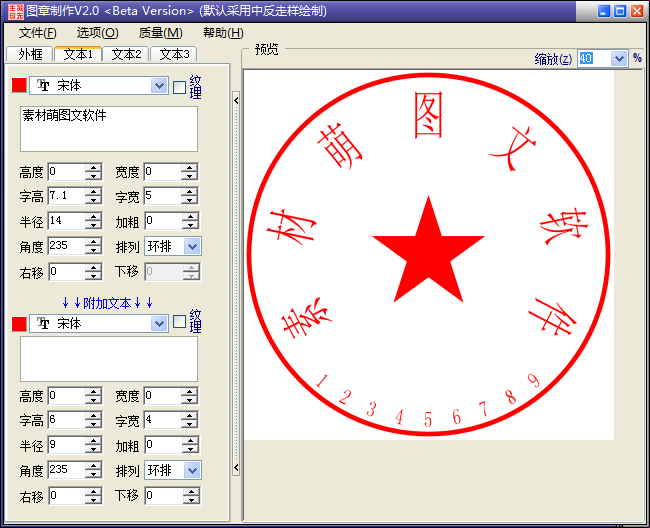650x528 pixels.
Task: Click the text box containing 素材萌图文软件
Action: pyautogui.click(x=109, y=128)
